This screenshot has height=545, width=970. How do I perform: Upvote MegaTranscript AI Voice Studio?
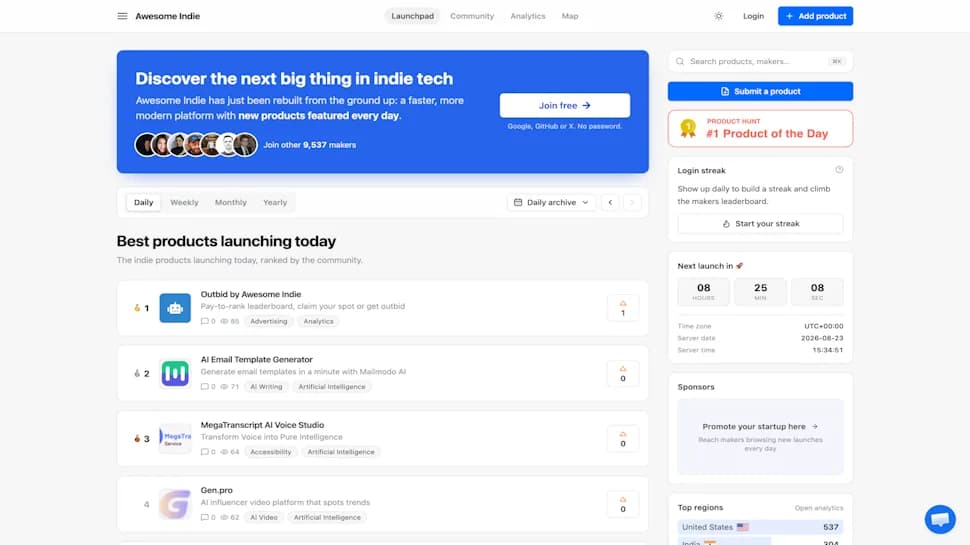(623, 439)
